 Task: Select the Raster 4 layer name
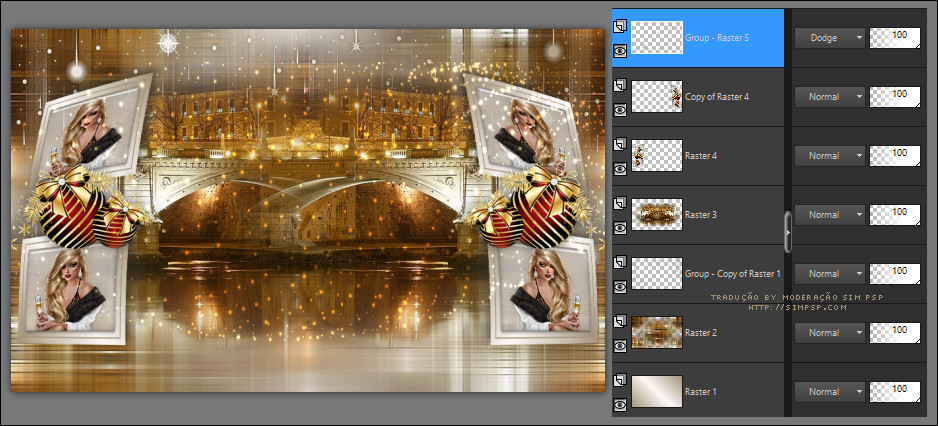(702, 156)
